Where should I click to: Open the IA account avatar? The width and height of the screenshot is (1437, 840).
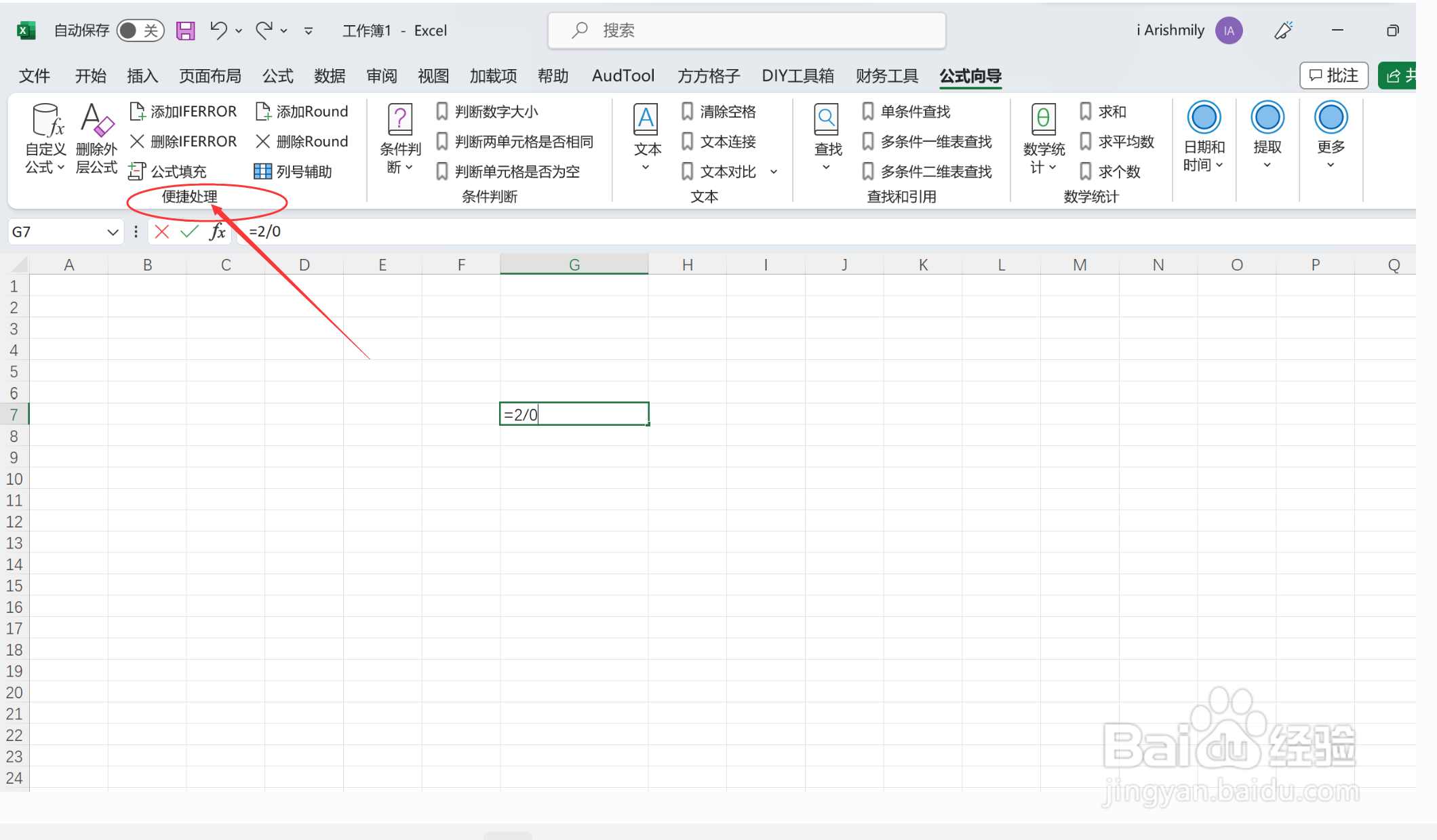coord(1229,31)
